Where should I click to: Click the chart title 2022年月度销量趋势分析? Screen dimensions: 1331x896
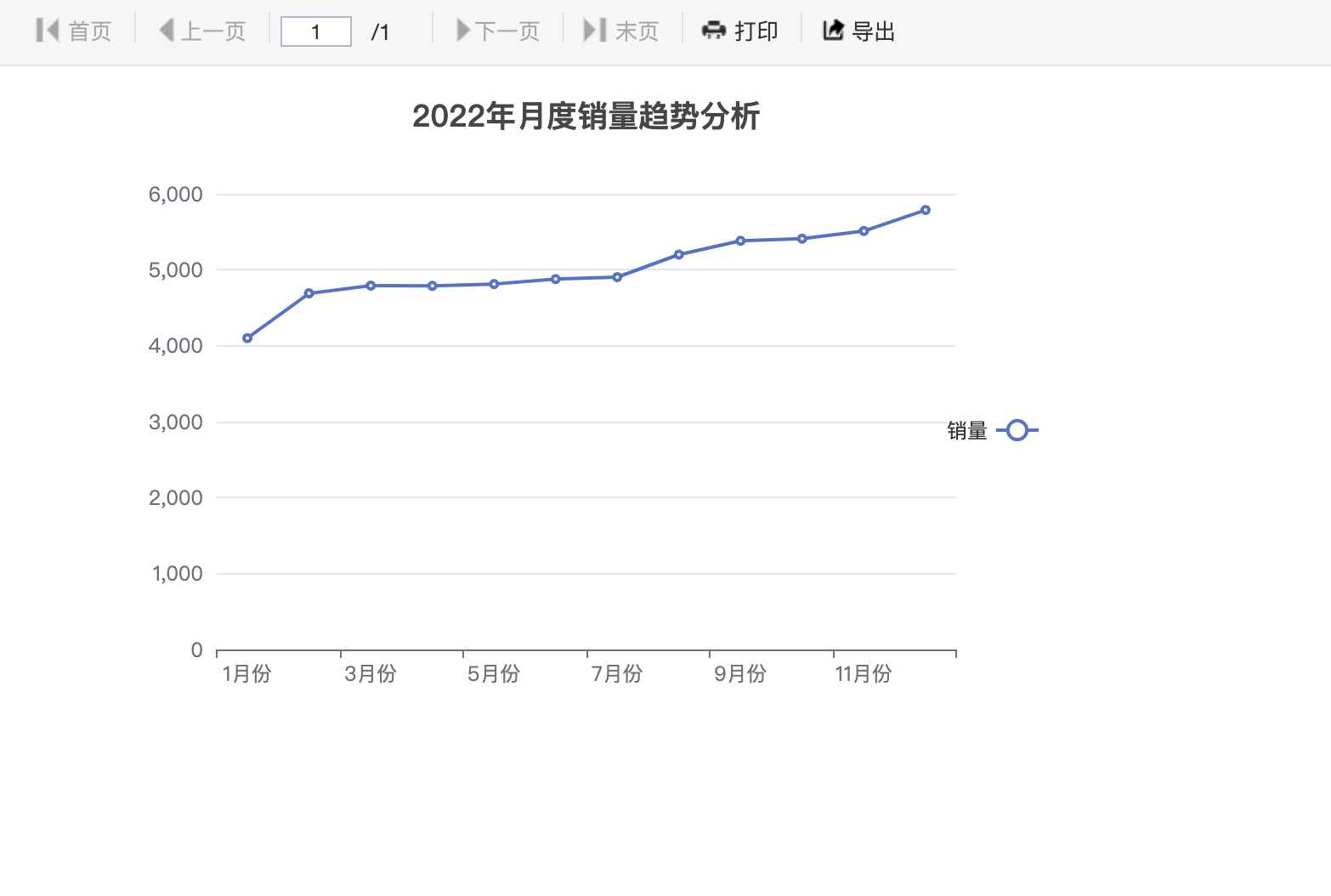(586, 116)
